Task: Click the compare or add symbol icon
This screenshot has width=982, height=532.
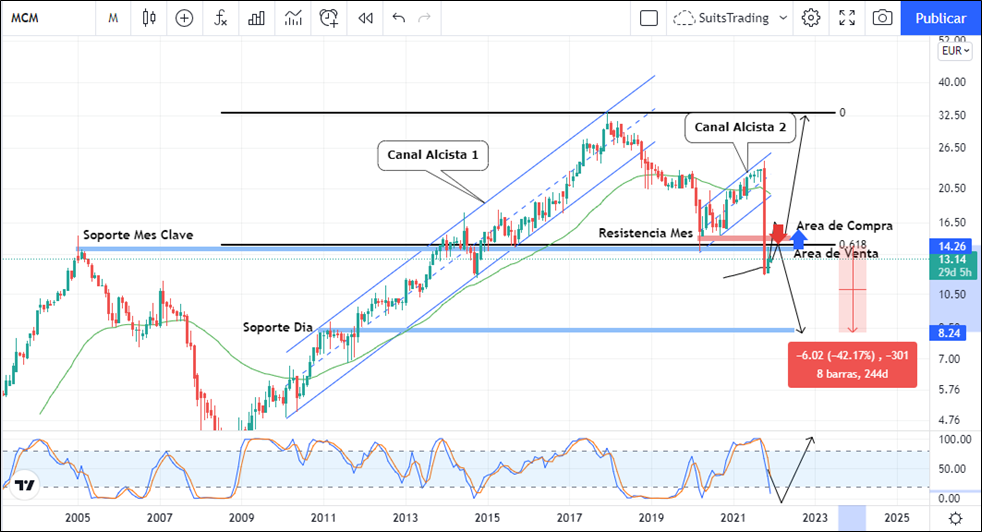Action: point(184,18)
